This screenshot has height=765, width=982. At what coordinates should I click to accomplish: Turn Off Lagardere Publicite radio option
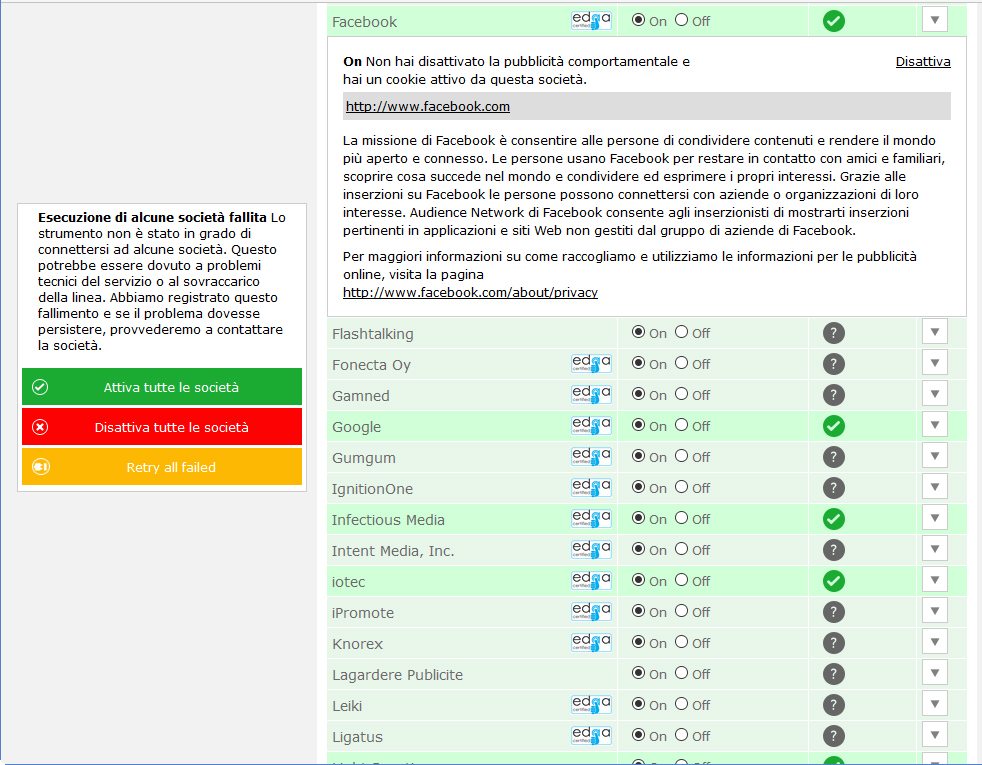click(681, 674)
